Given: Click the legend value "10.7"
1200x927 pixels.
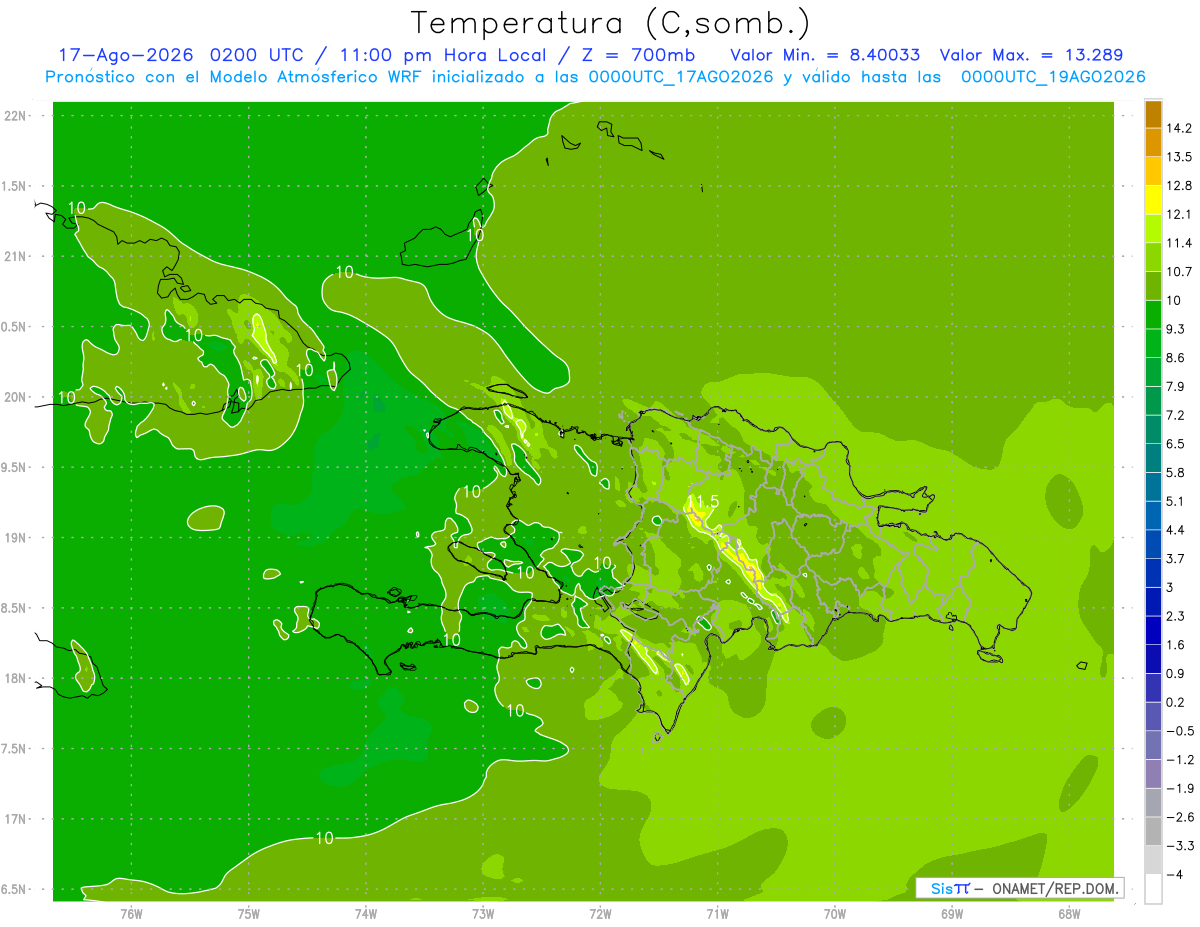Looking at the screenshot, I should (1180, 272).
